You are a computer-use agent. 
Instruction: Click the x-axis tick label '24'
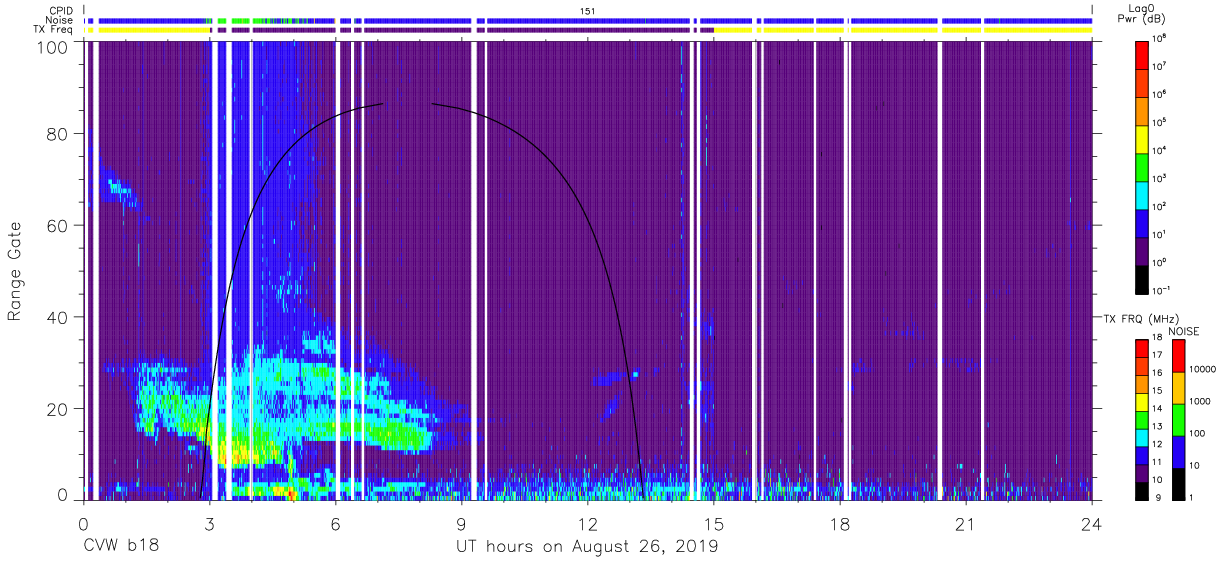click(x=1091, y=525)
